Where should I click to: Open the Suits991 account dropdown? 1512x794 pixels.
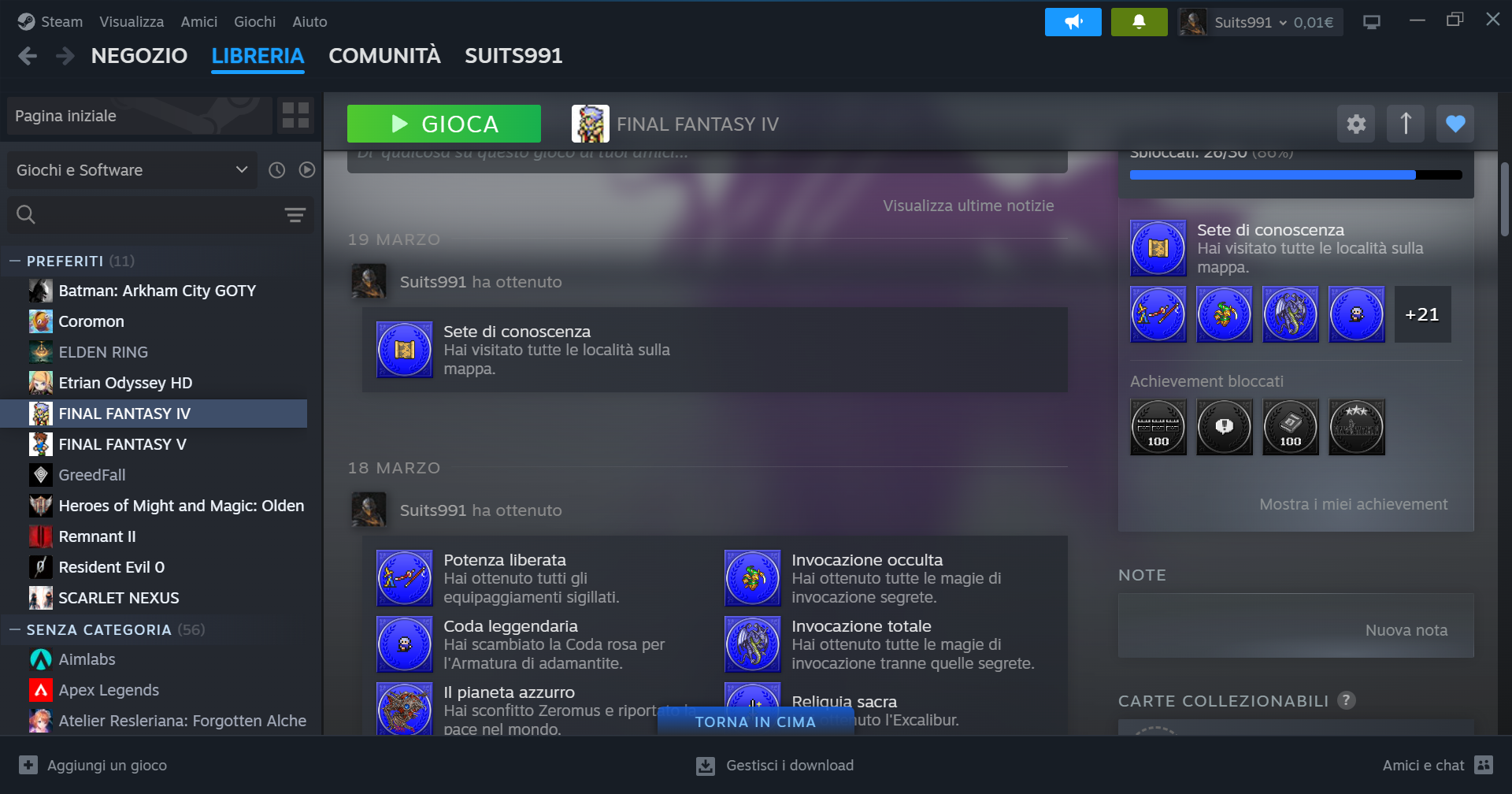[x=1260, y=22]
